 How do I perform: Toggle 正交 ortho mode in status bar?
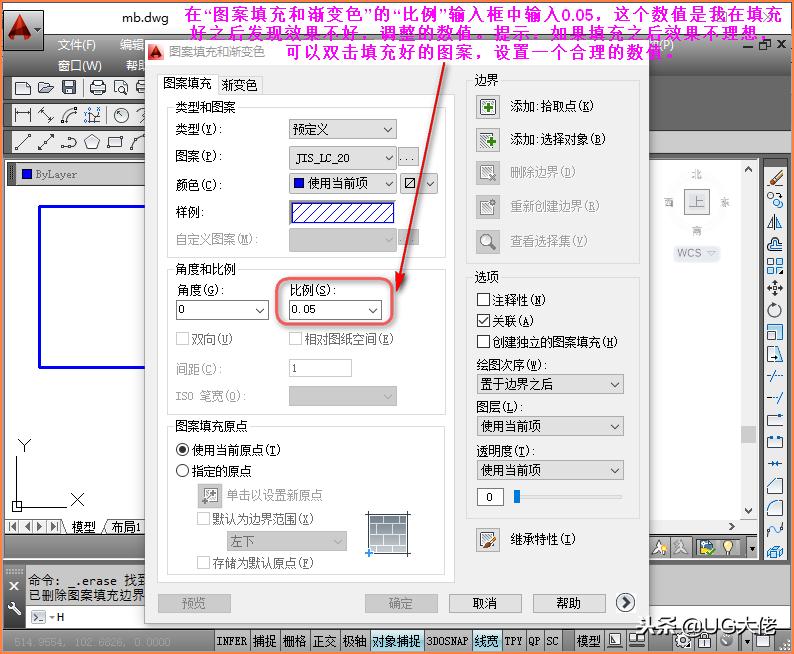point(325,641)
